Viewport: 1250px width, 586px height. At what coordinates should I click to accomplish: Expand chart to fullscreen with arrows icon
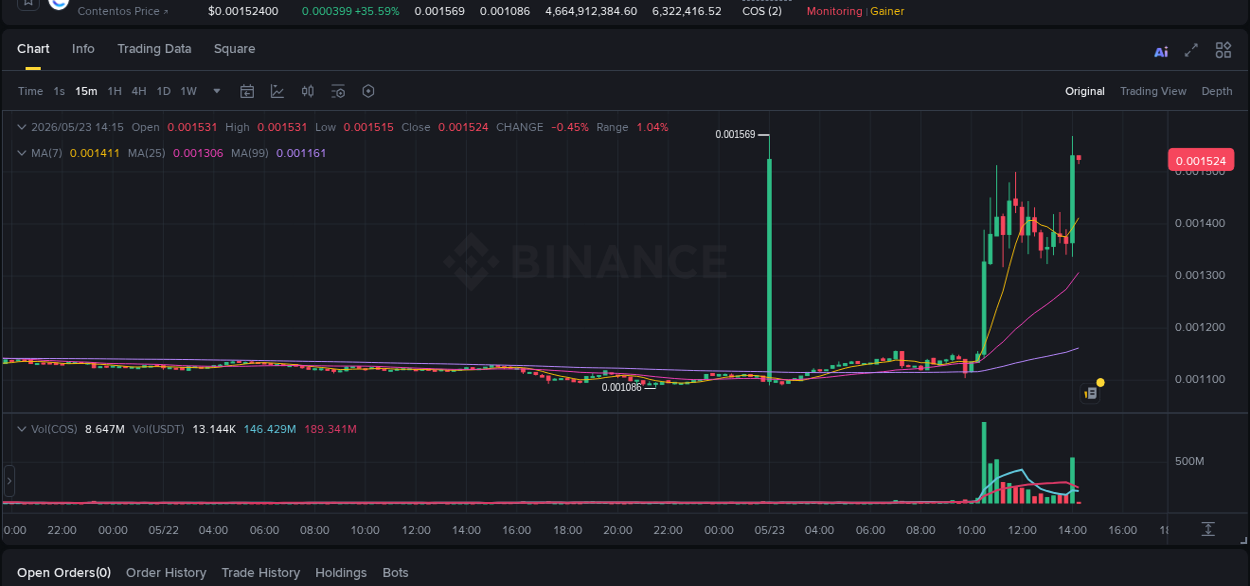(x=1191, y=50)
